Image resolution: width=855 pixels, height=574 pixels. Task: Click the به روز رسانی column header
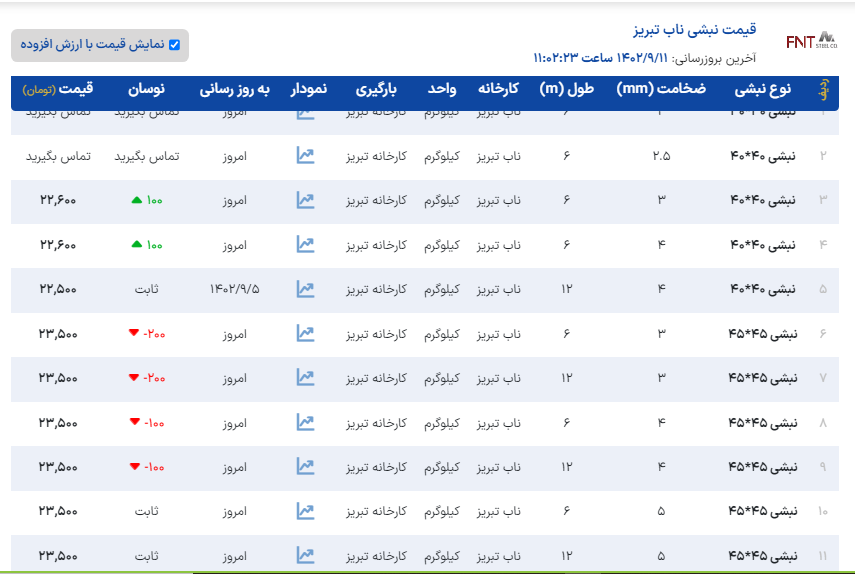[x=234, y=90]
